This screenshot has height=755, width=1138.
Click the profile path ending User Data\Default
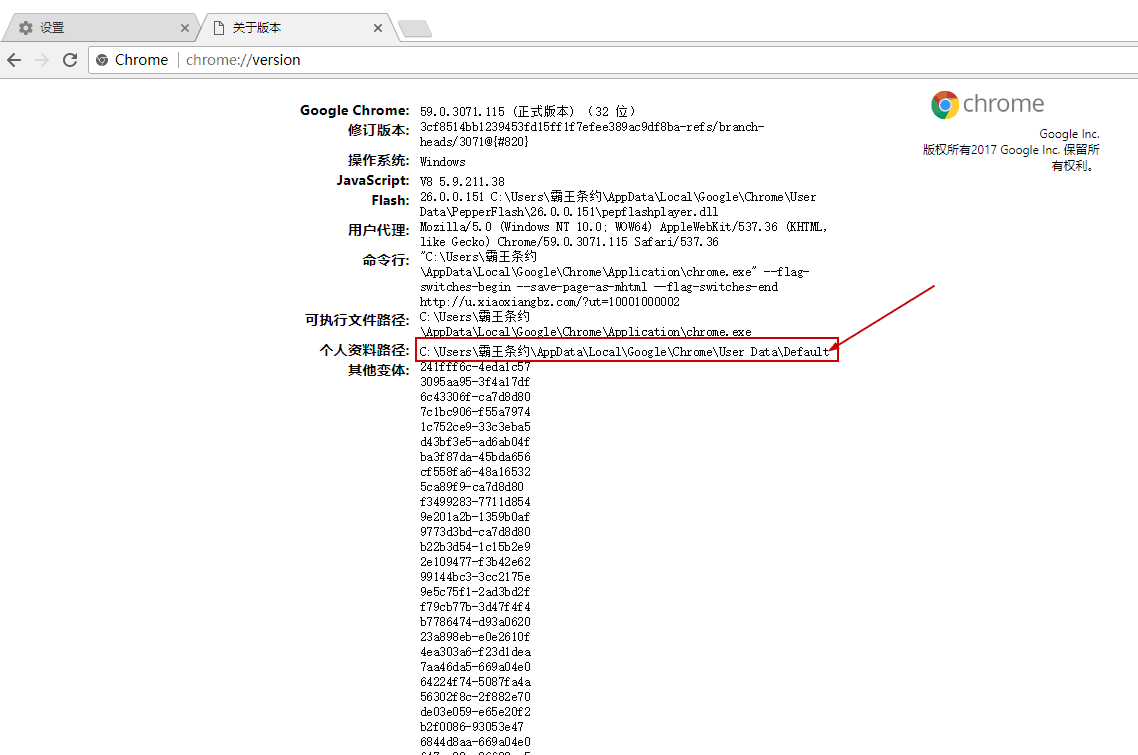[624, 351]
